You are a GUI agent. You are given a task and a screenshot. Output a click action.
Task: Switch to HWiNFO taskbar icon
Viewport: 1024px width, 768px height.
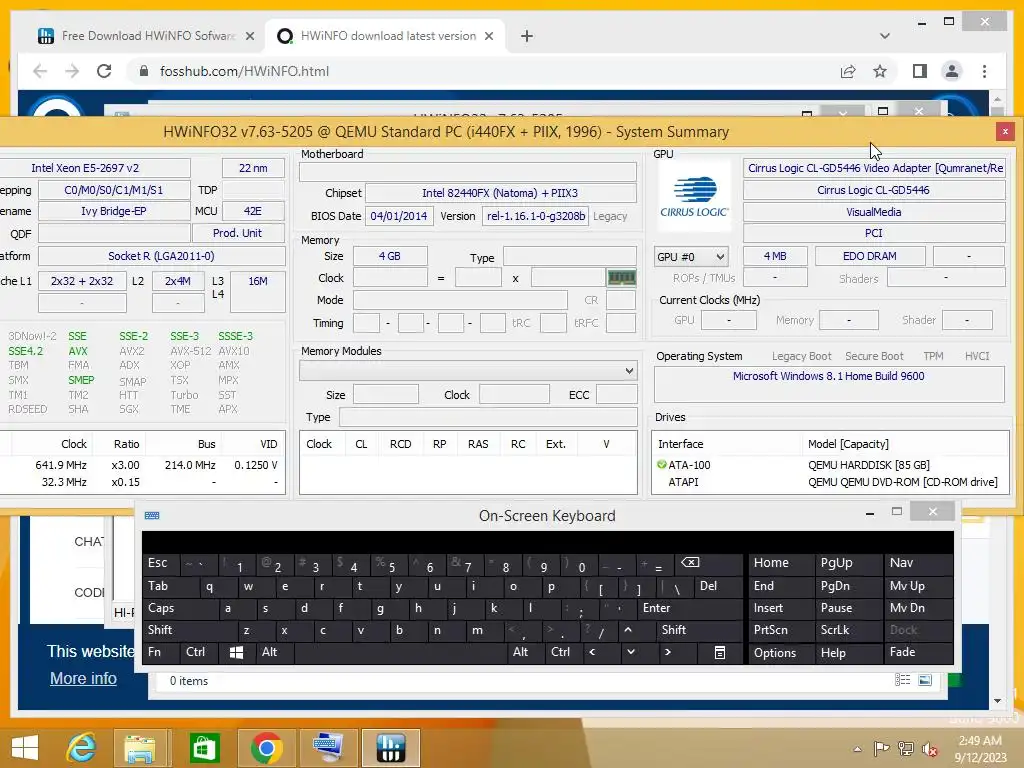[x=391, y=748]
